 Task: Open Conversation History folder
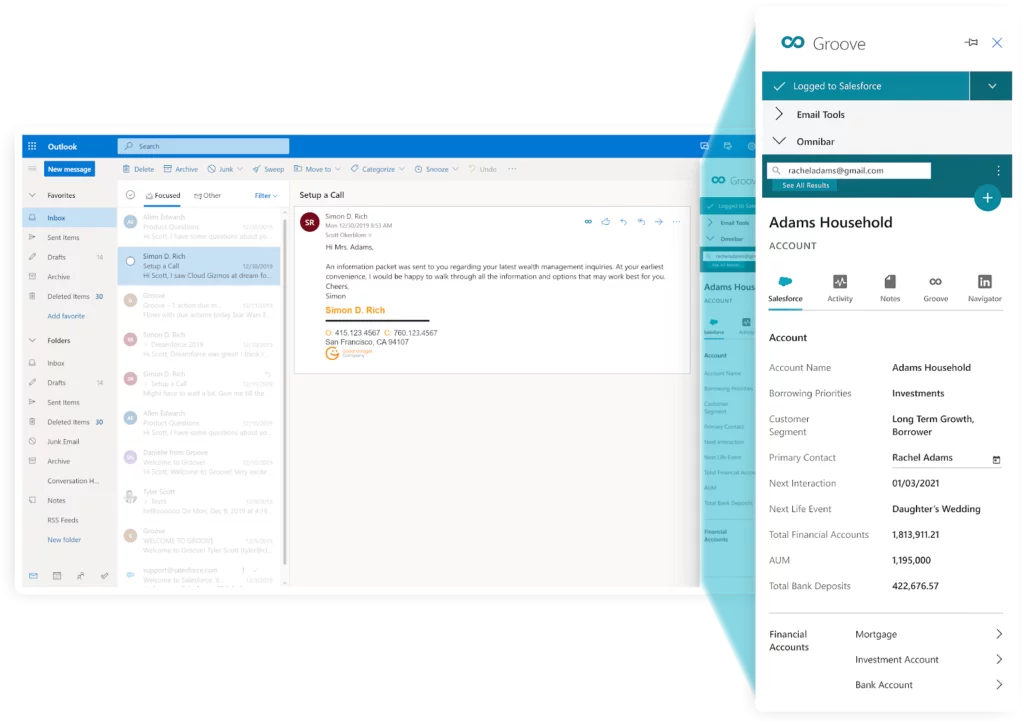(x=72, y=481)
